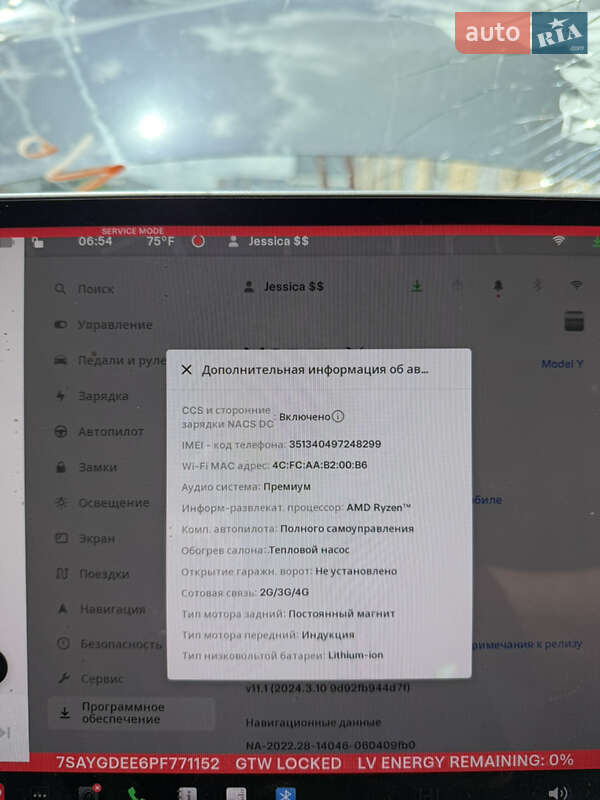Viewport: 600px width, 800px height.
Task: Open the release notes link
Action: click(529, 644)
